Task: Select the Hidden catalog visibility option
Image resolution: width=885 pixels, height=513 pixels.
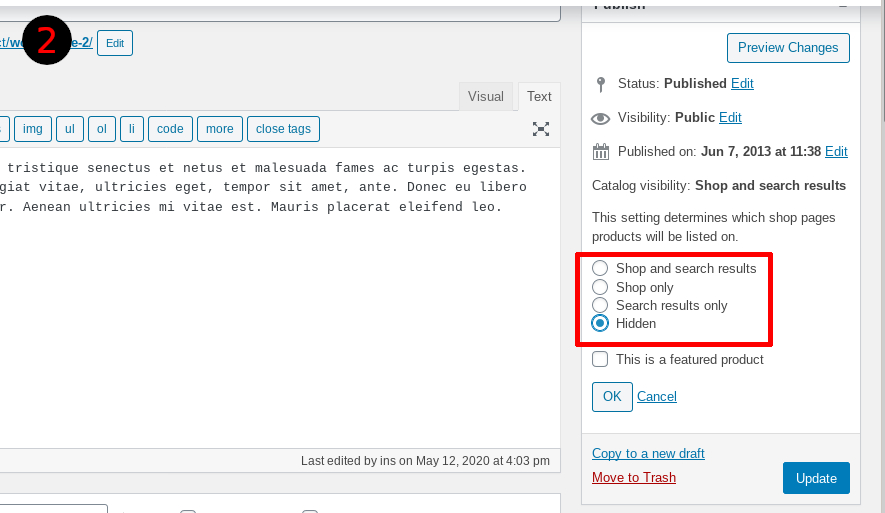Action: (600, 323)
